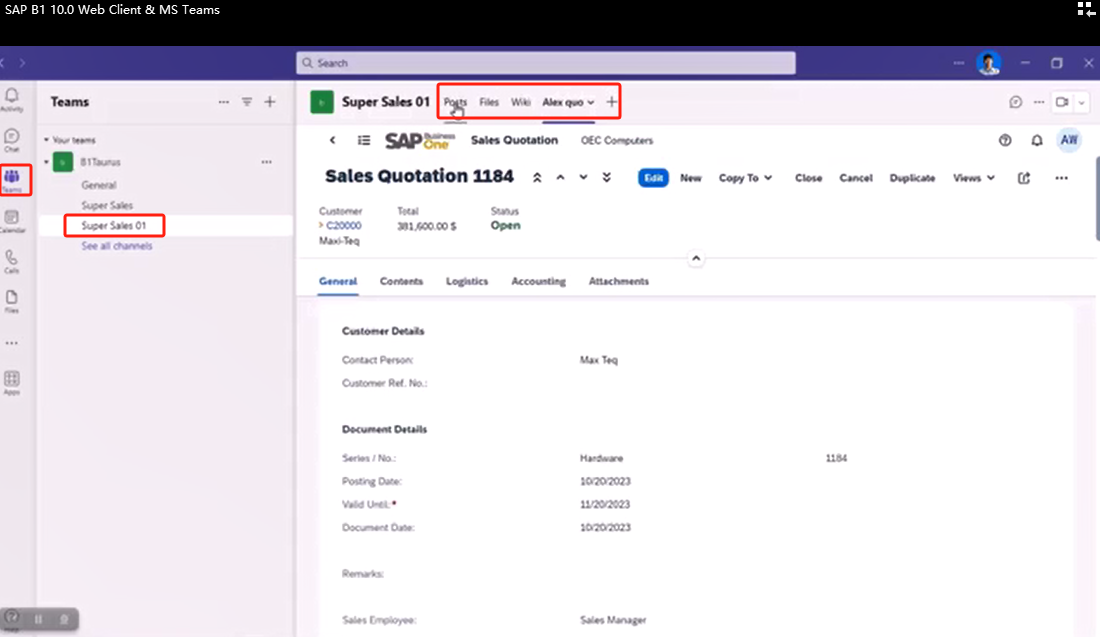1100x637 pixels.
Task: Expand customer C20000 link arrow
Action: [321, 225]
